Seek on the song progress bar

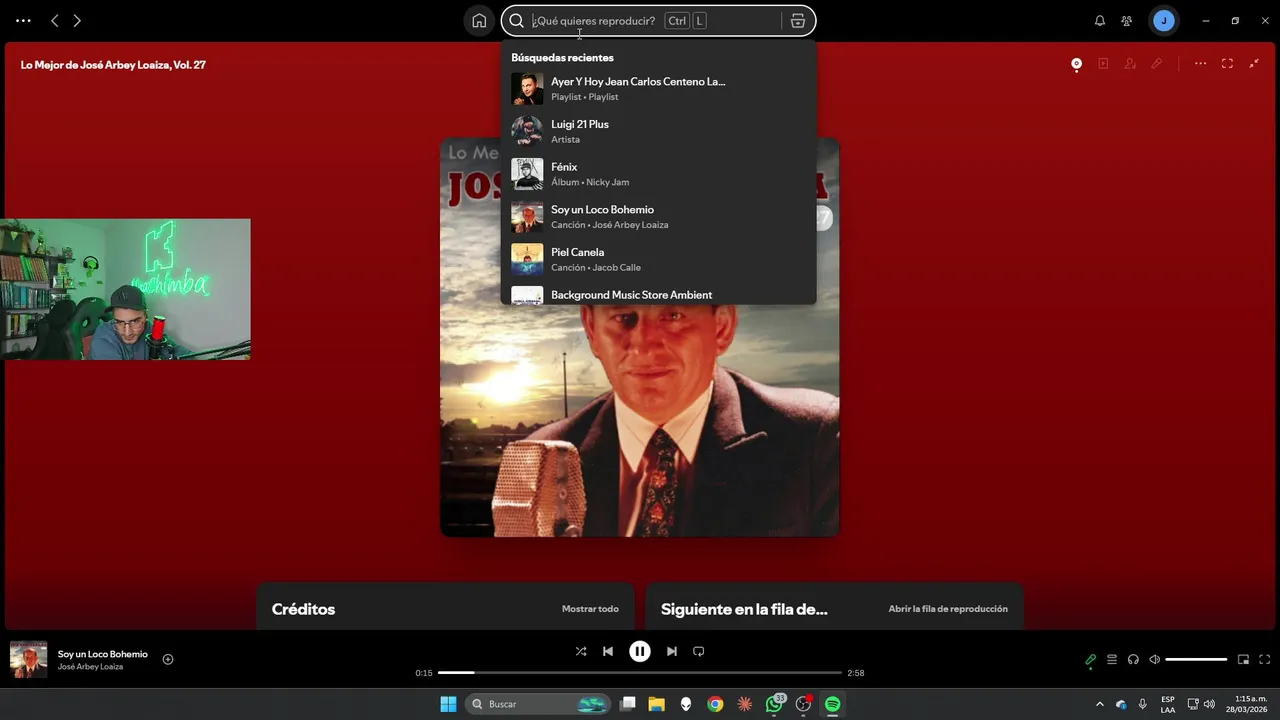click(640, 673)
